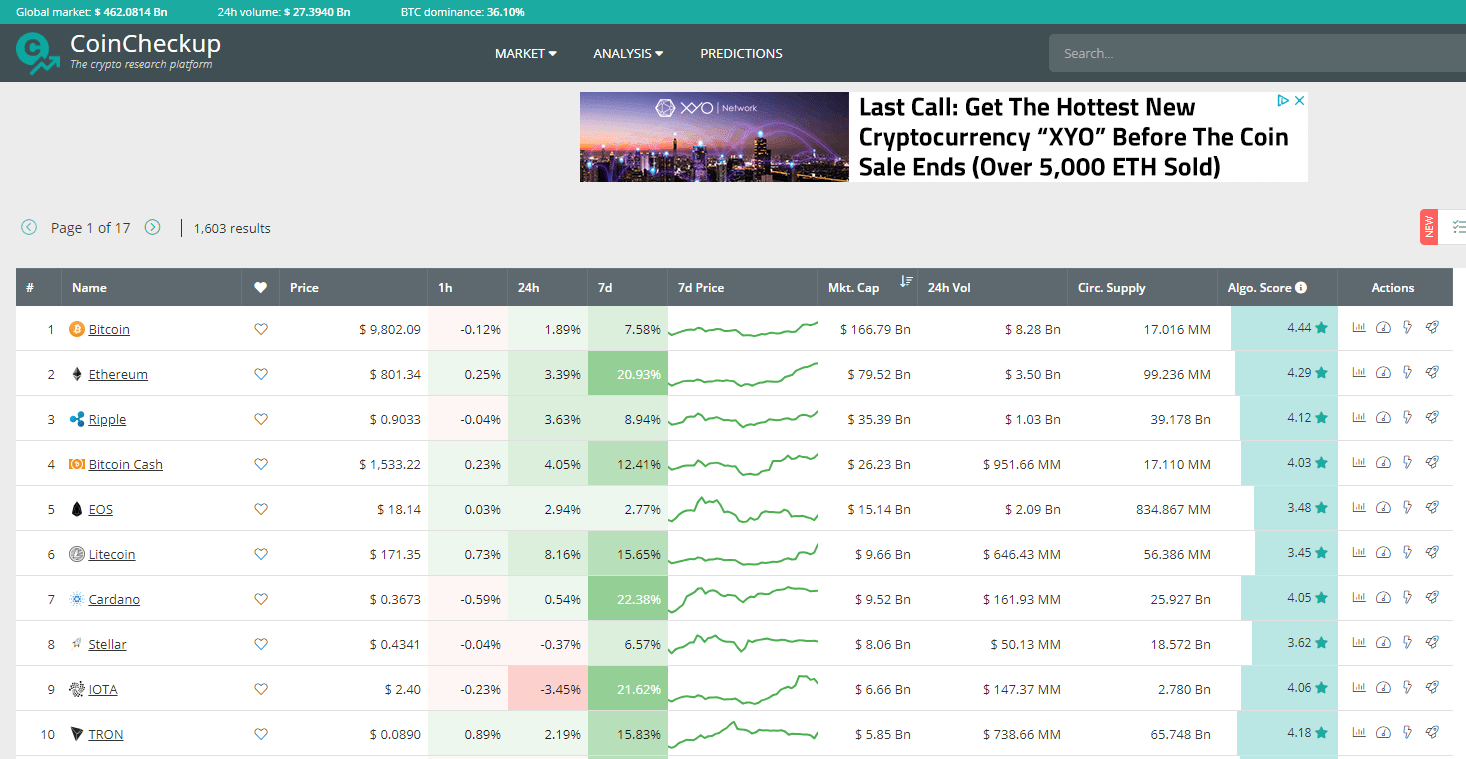Click the Bitcoin coin logo

77,329
